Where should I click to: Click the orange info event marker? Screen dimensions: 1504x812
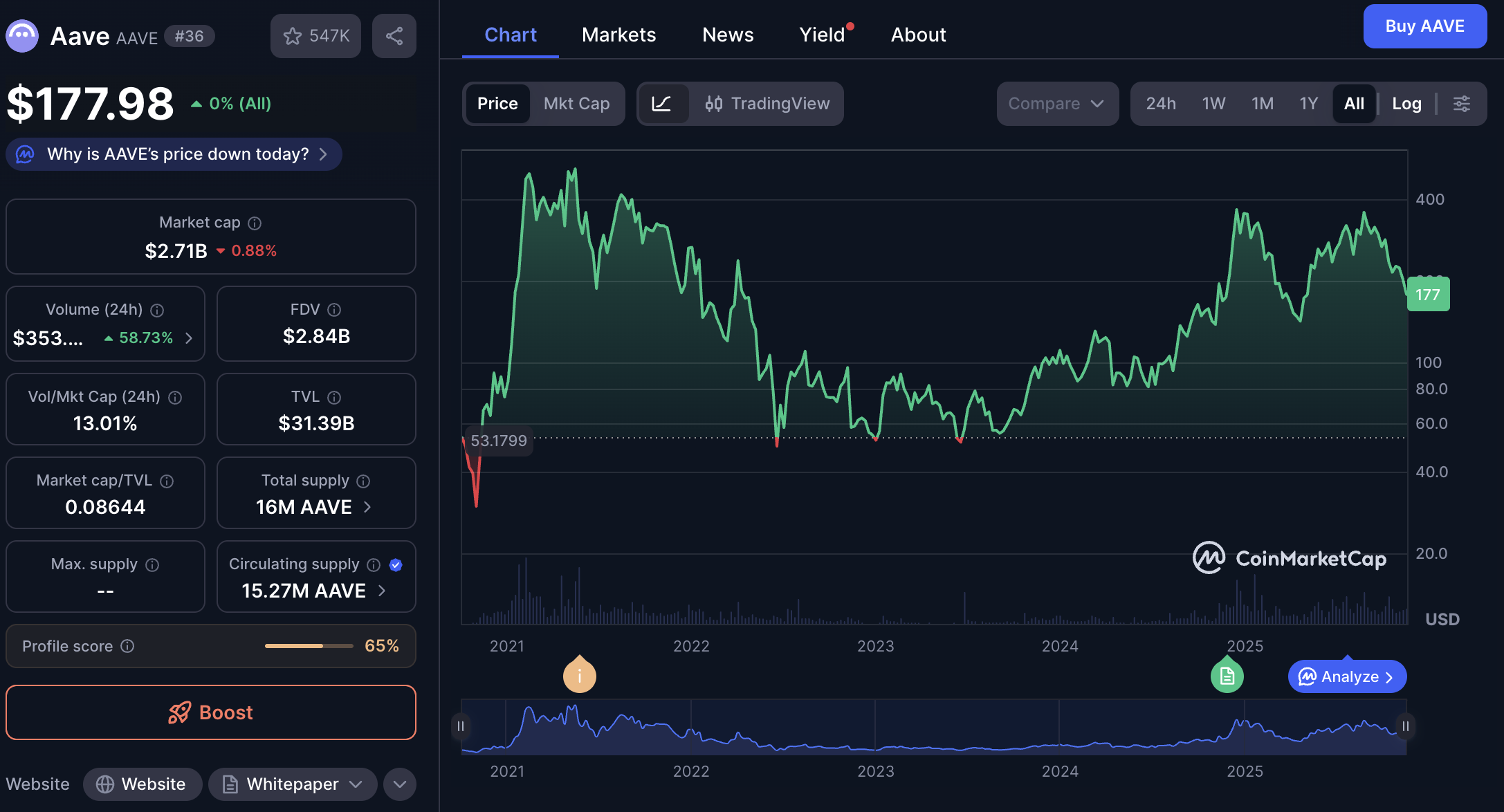pyautogui.click(x=579, y=676)
